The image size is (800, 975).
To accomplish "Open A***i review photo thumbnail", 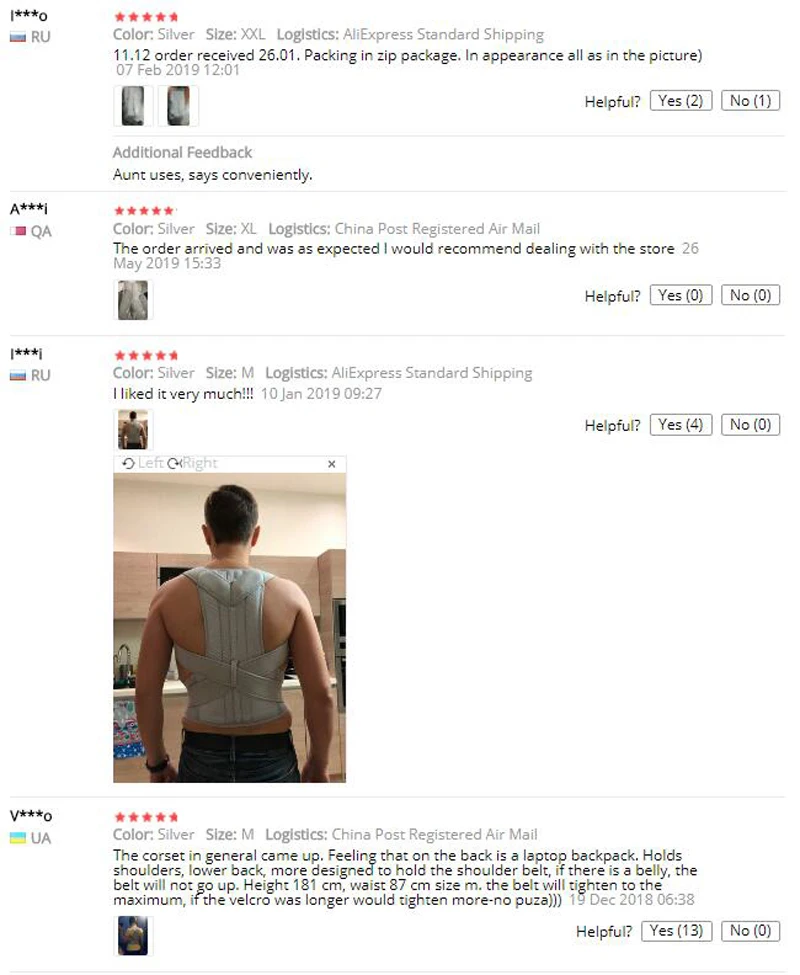I will (133, 300).
